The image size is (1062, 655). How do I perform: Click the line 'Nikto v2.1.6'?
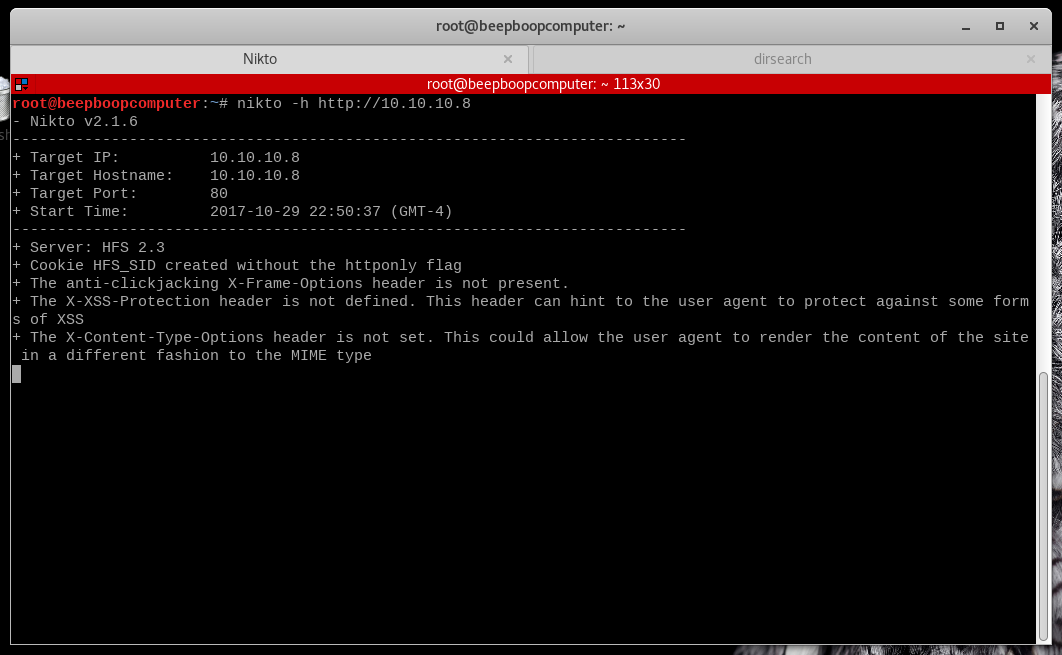click(83, 122)
